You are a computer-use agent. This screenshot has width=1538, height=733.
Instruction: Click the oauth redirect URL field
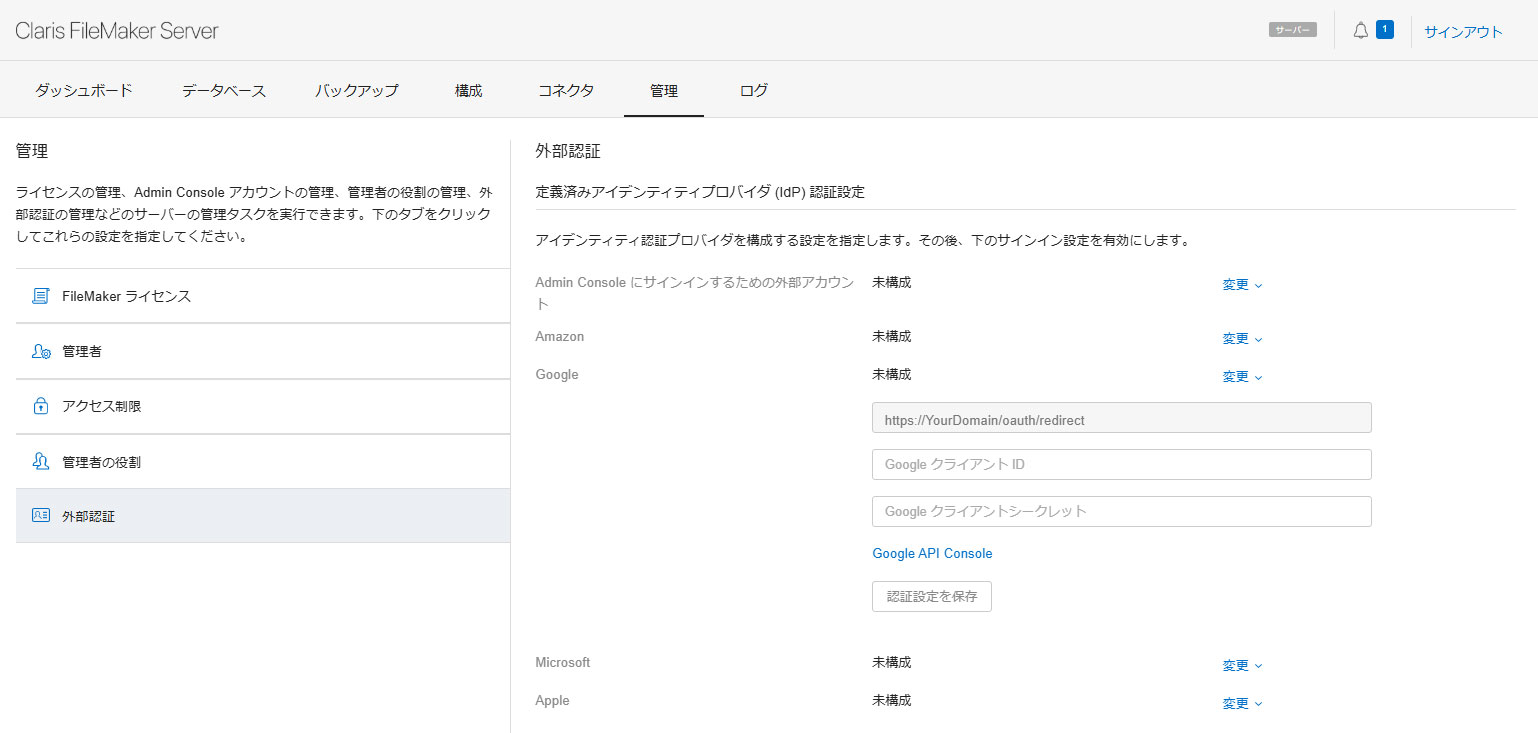(1122, 418)
